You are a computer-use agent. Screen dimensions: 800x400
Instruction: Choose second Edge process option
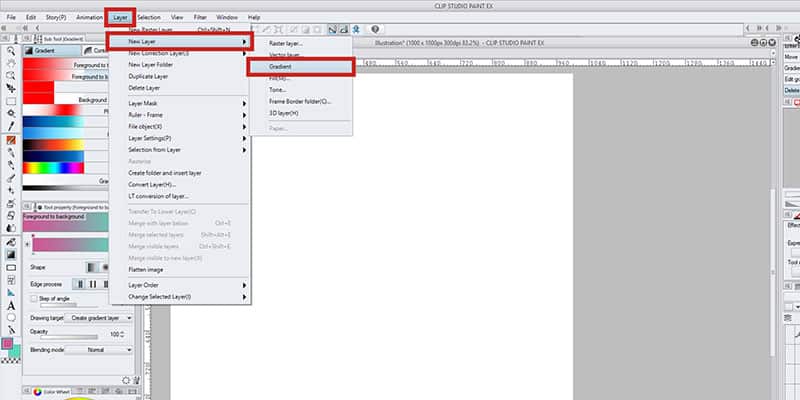[92, 284]
